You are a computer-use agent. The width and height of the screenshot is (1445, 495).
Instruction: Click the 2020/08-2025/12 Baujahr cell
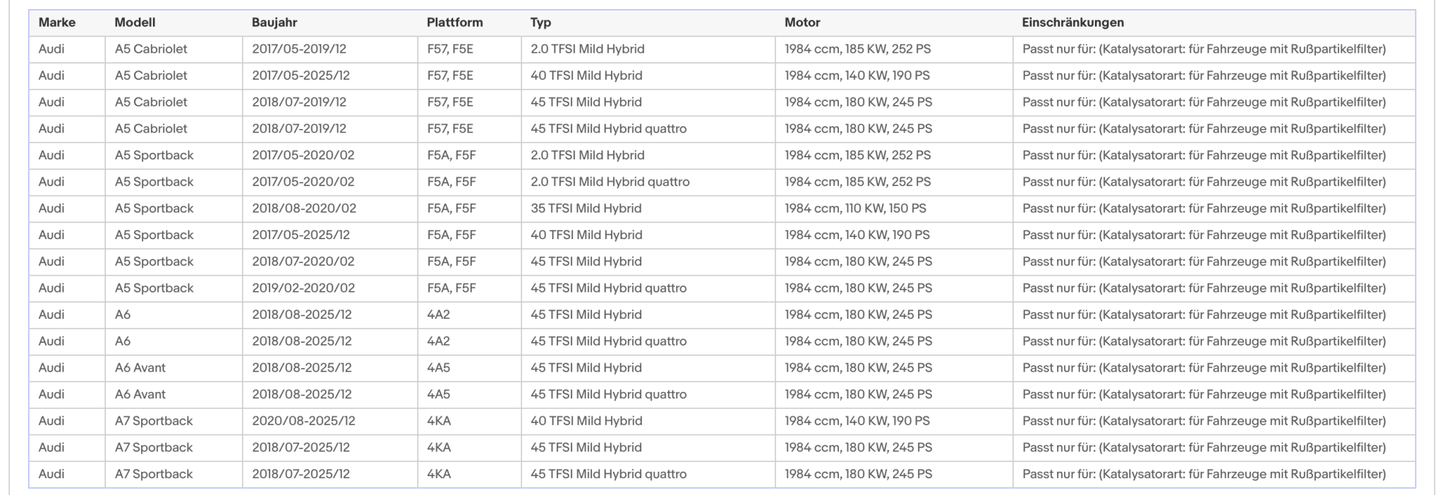(x=303, y=421)
